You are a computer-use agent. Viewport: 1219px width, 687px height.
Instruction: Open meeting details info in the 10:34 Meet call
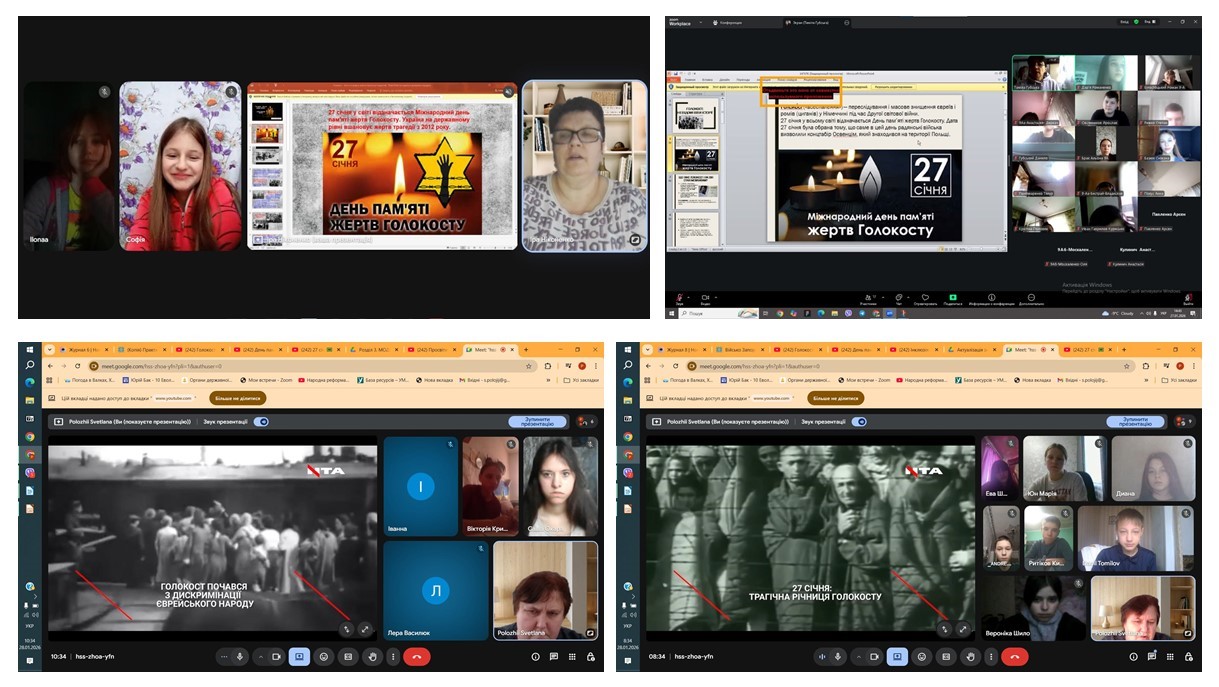(536, 657)
